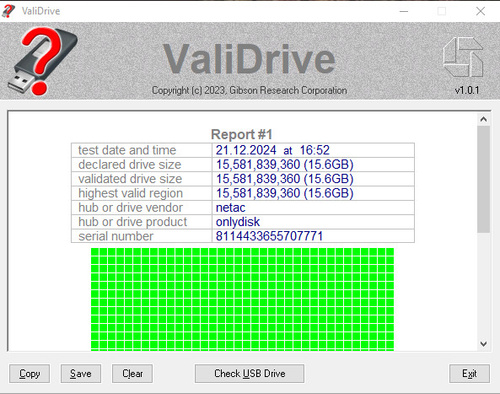Click the scroll down arrow in report

click(x=484, y=344)
